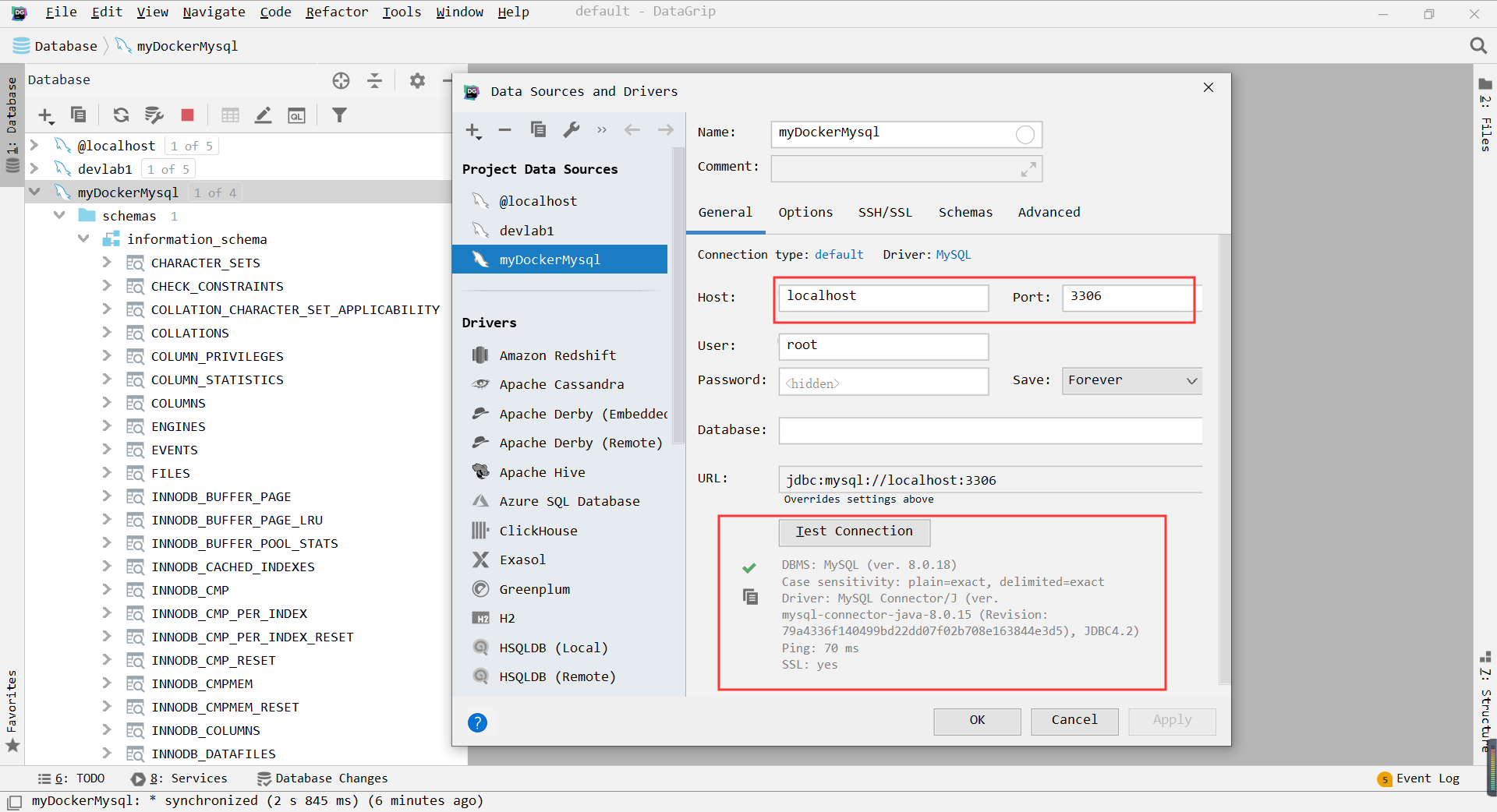Open Data Source Properties icon in Database toolbar
The image size is (1497, 812).
[154, 115]
